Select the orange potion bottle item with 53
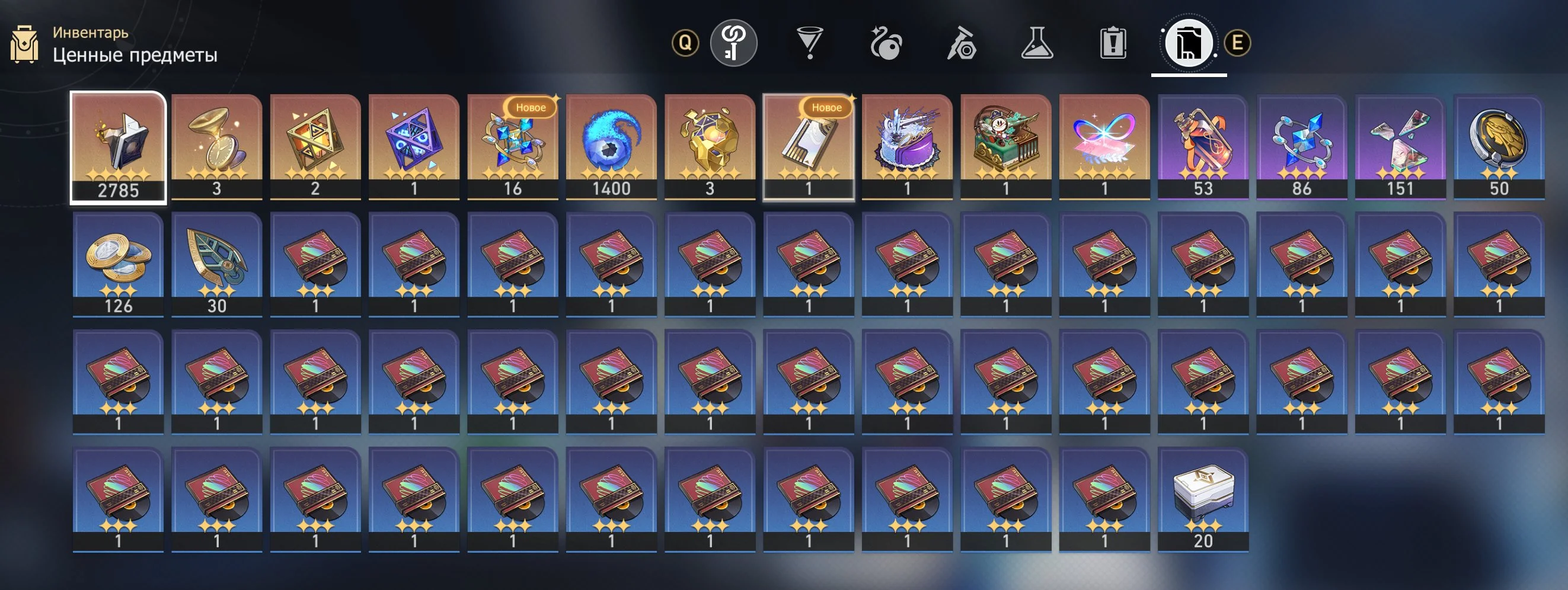The image size is (1568, 590). click(x=1203, y=147)
